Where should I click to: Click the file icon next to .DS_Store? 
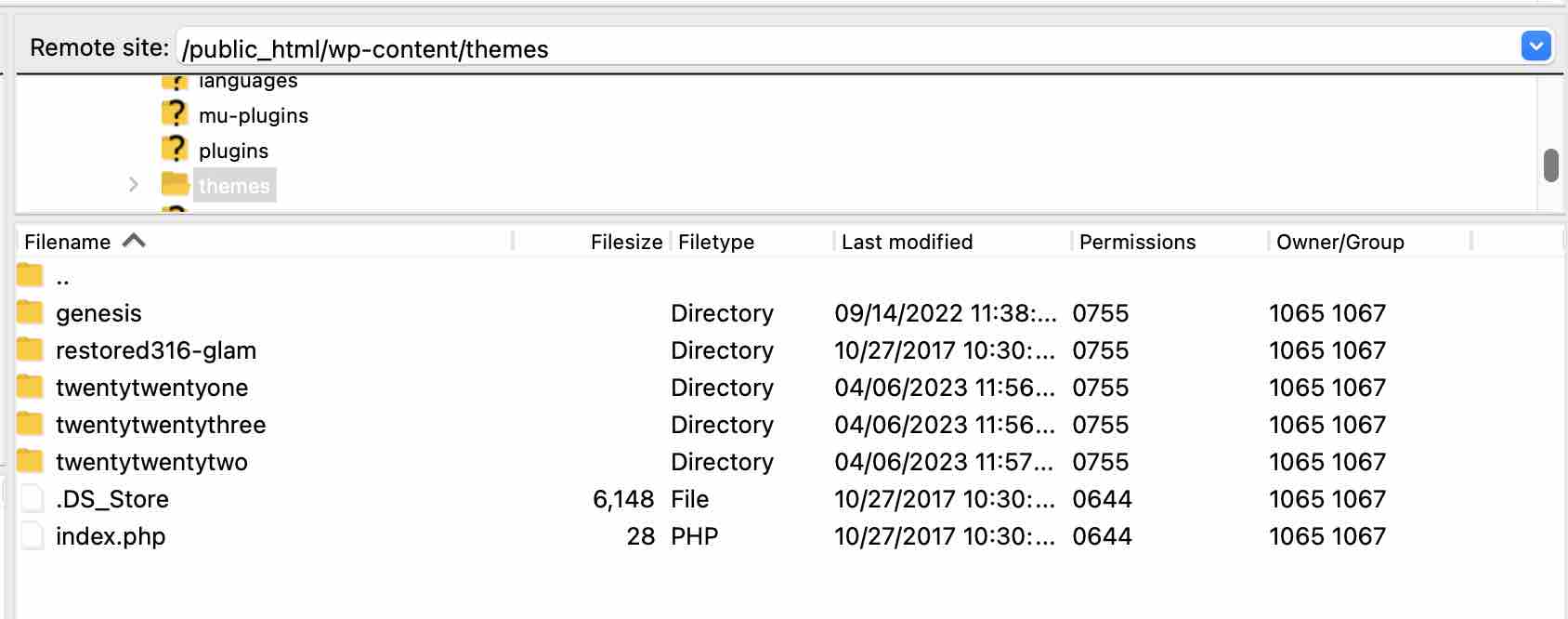(31, 499)
